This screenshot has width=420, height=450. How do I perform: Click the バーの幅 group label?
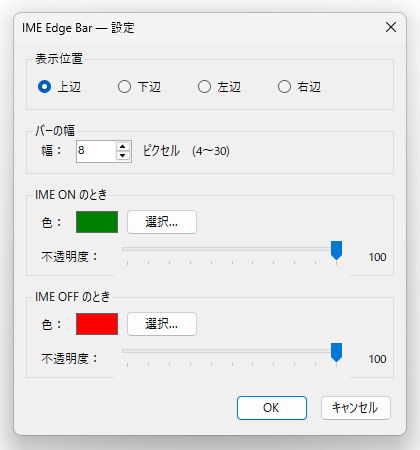pyautogui.click(x=55, y=131)
